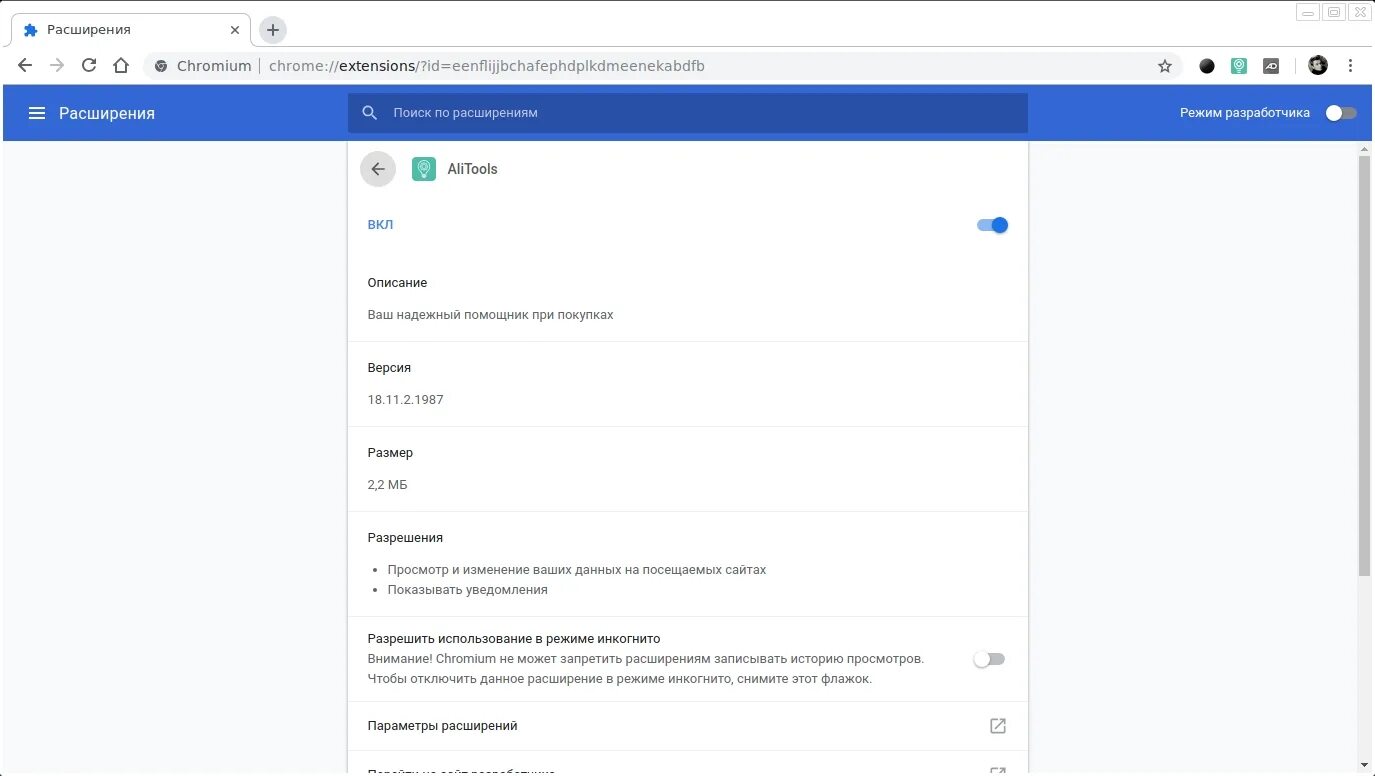The image size is (1375, 776).
Task: Click the Размер section heading
Action: [390, 453]
